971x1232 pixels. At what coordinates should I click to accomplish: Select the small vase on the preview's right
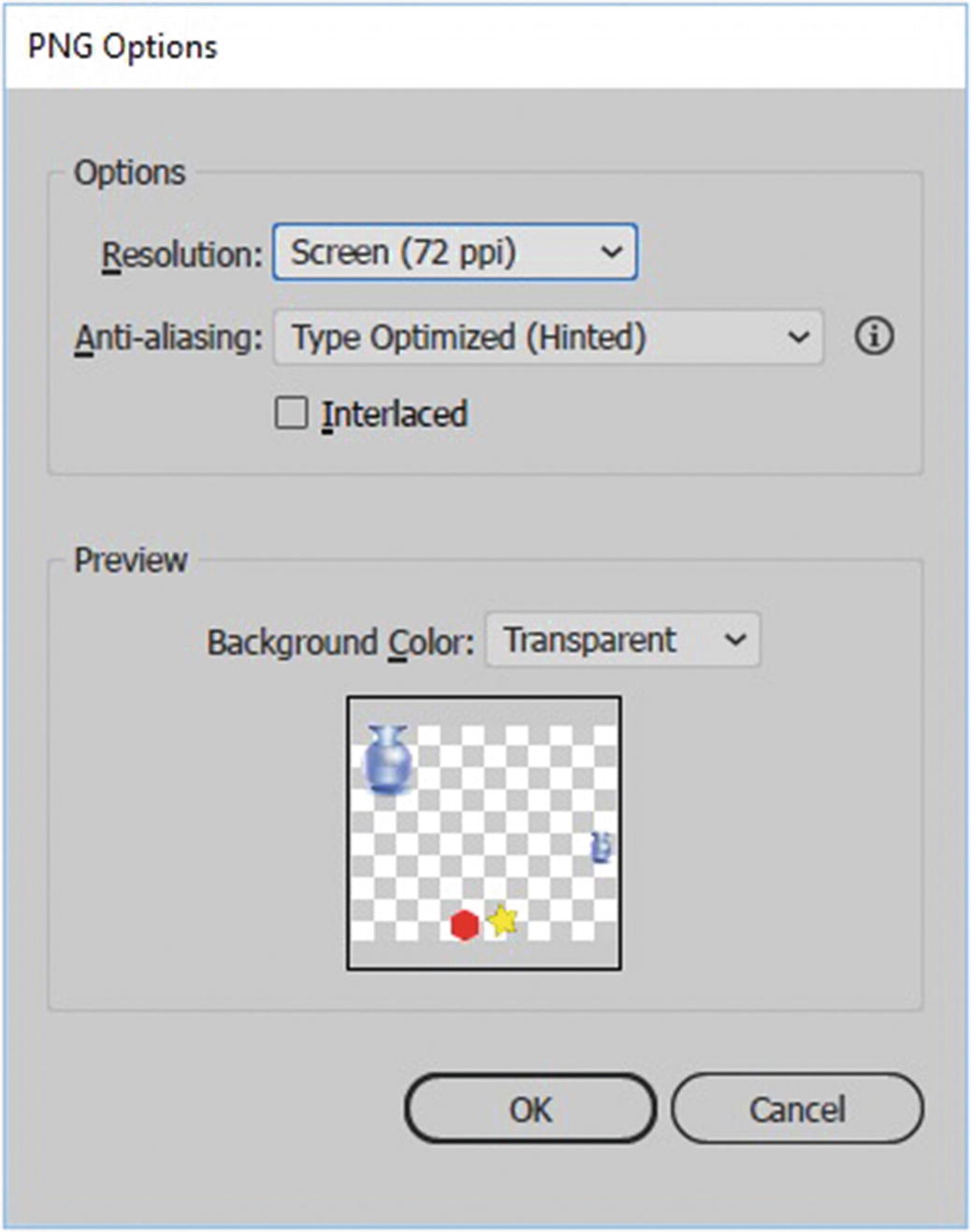(601, 848)
